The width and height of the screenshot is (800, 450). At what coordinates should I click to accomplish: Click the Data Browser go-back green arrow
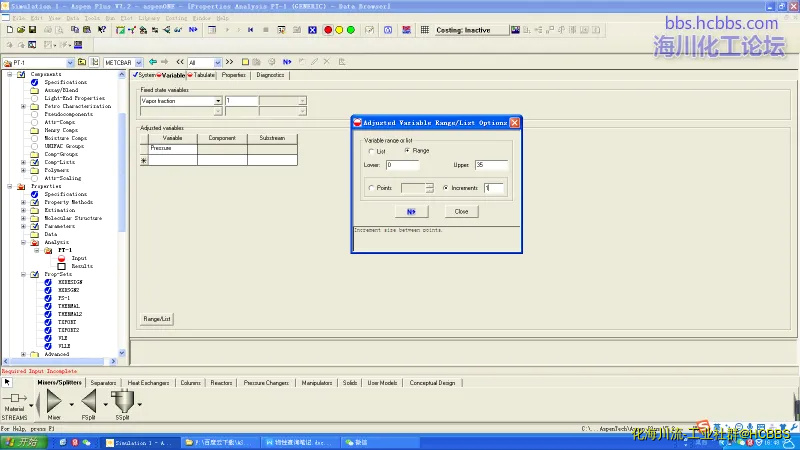[153, 62]
